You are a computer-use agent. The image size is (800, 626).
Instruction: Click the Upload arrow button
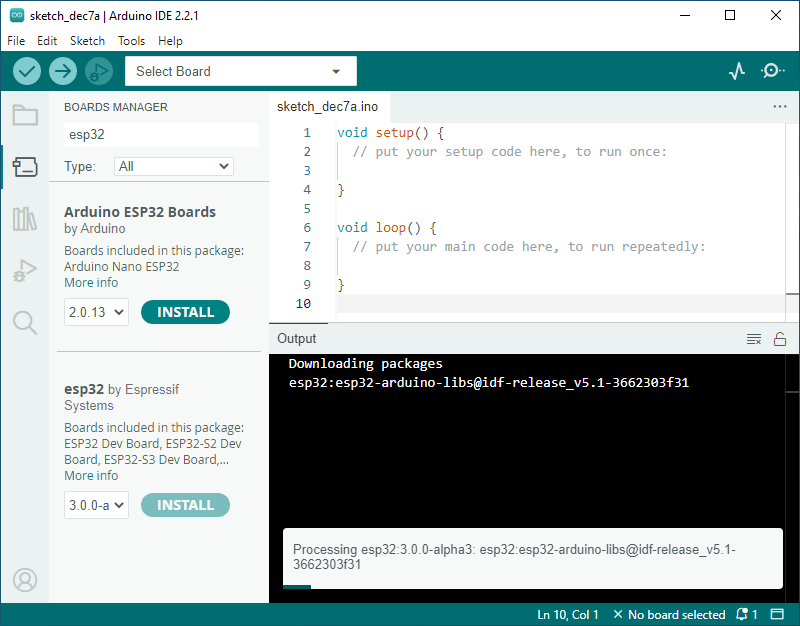(63, 71)
